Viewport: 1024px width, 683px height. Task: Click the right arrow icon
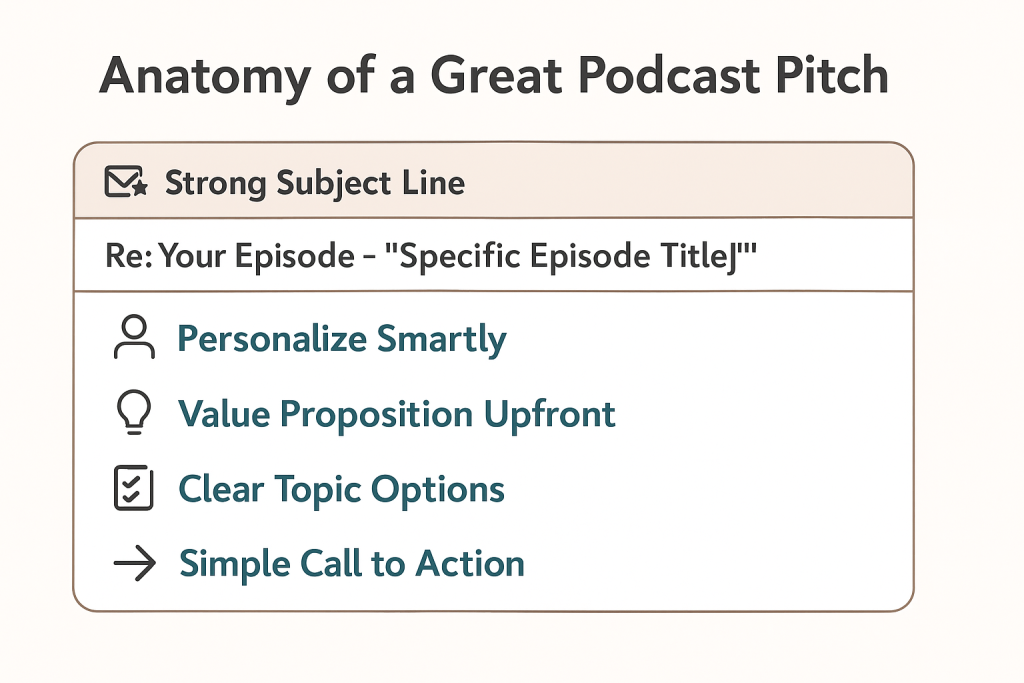(x=135, y=563)
